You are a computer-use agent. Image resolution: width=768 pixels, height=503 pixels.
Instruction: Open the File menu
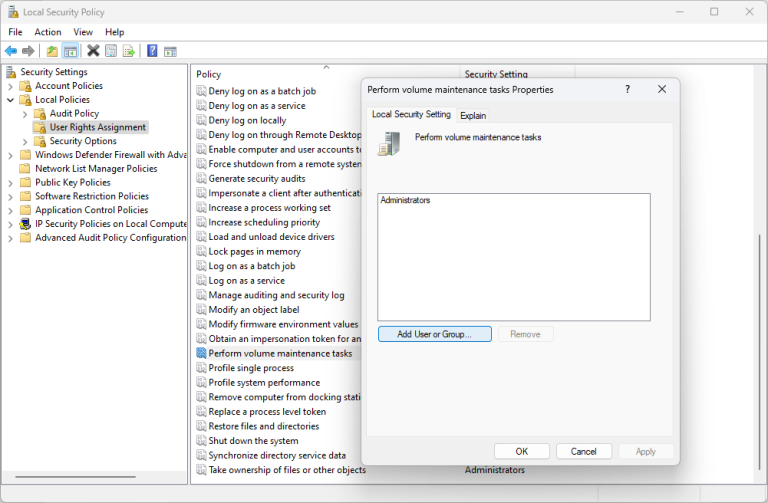15,32
